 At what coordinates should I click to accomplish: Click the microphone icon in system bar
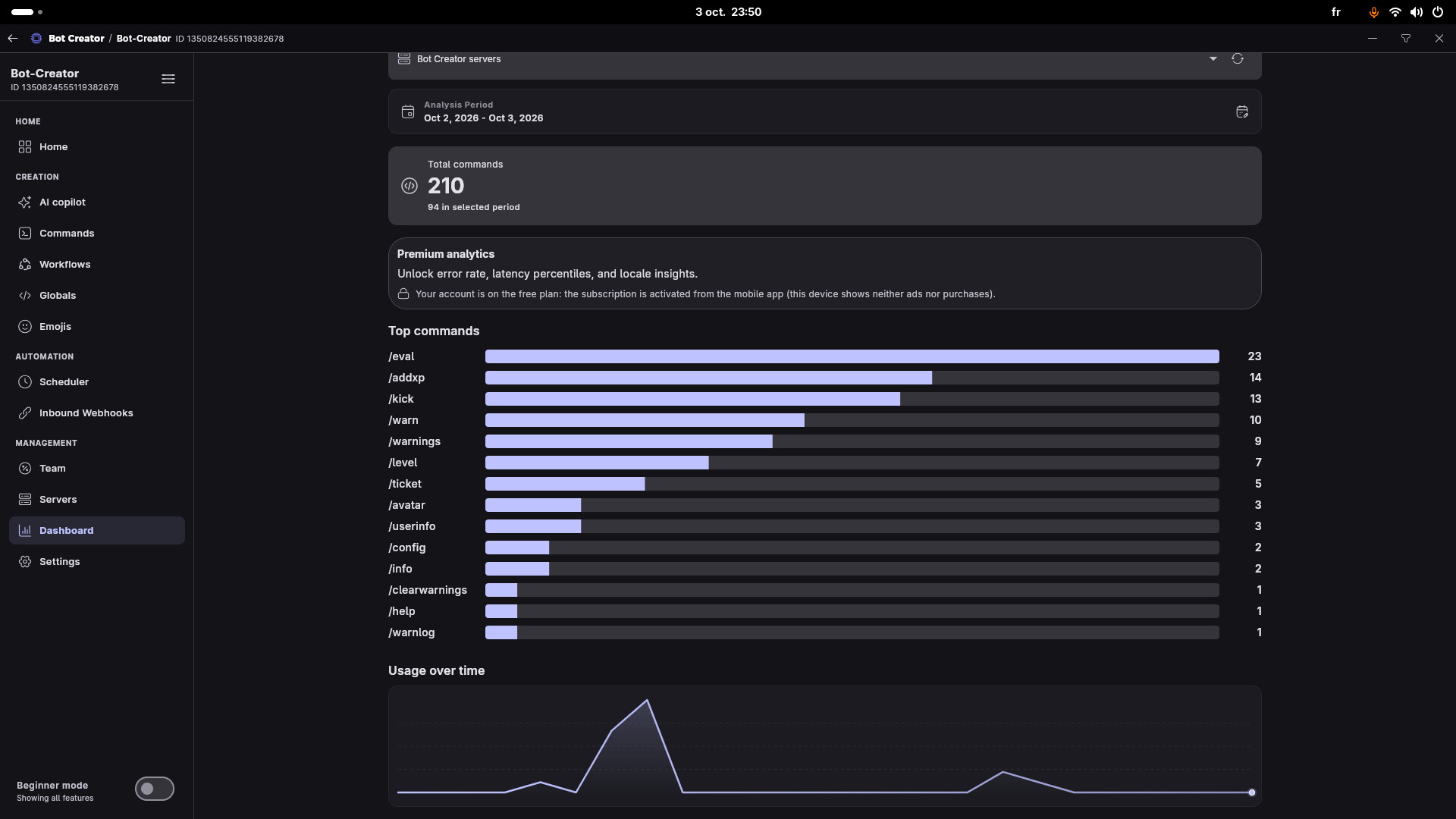pos(1373,12)
